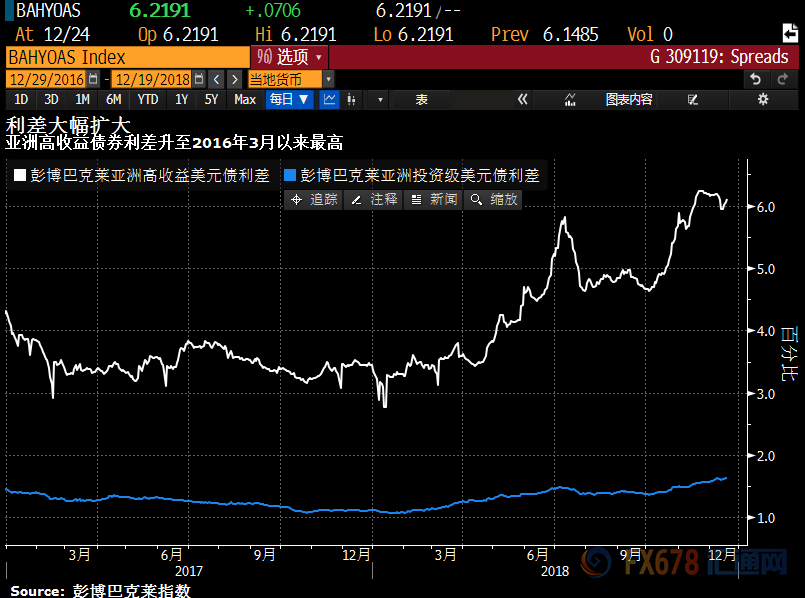Click the 5.0 y-axis label
This screenshot has width=805, height=598.
[x=766, y=269]
